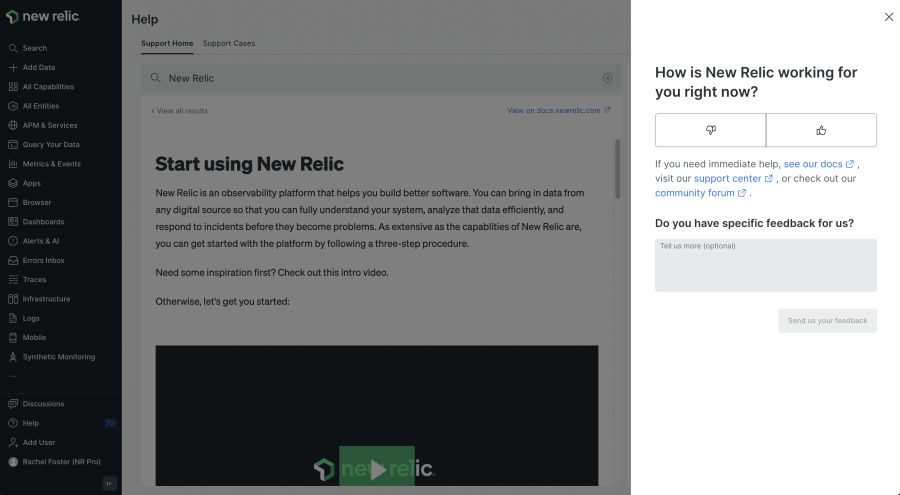Go back via 'View all results'
The height and width of the screenshot is (495, 900).
[x=180, y=111]
